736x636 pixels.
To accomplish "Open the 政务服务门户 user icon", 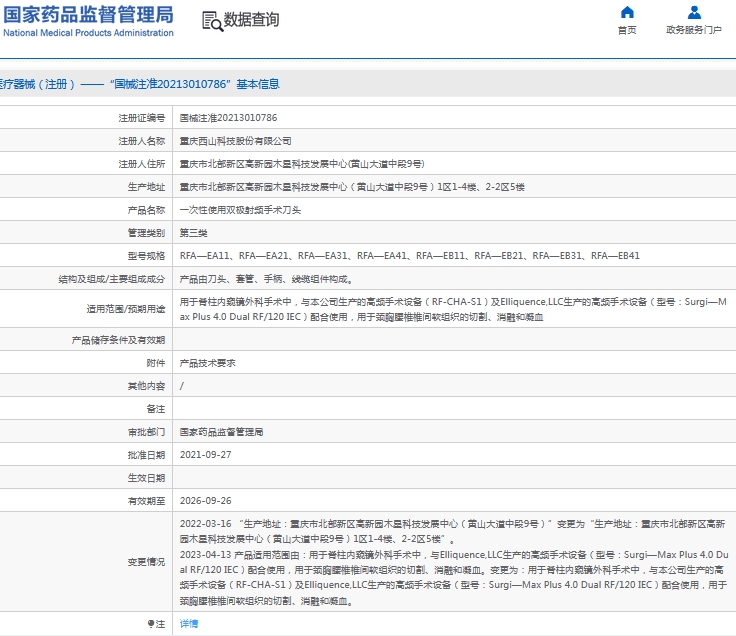I will (694, 12).
